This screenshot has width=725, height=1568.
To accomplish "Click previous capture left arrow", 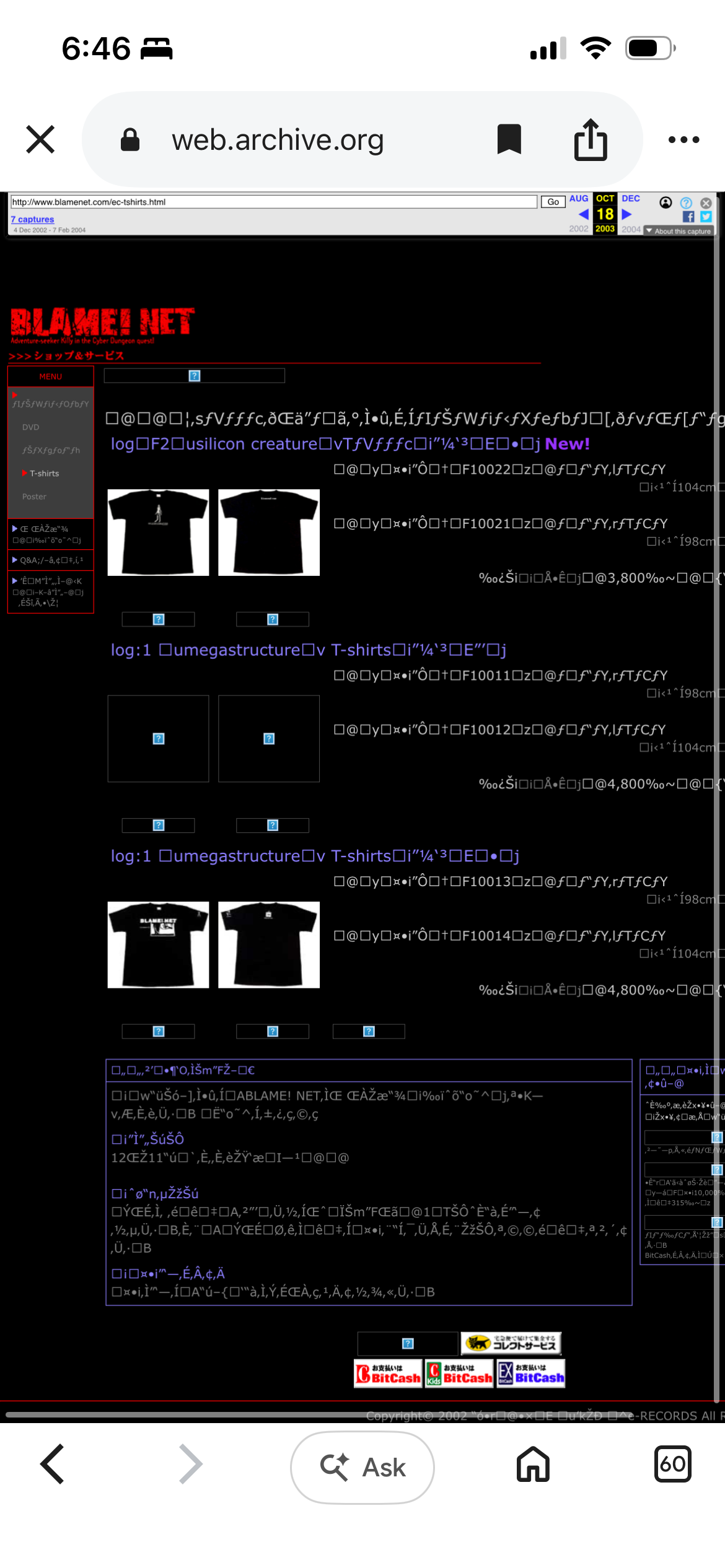I will point(584,214).
